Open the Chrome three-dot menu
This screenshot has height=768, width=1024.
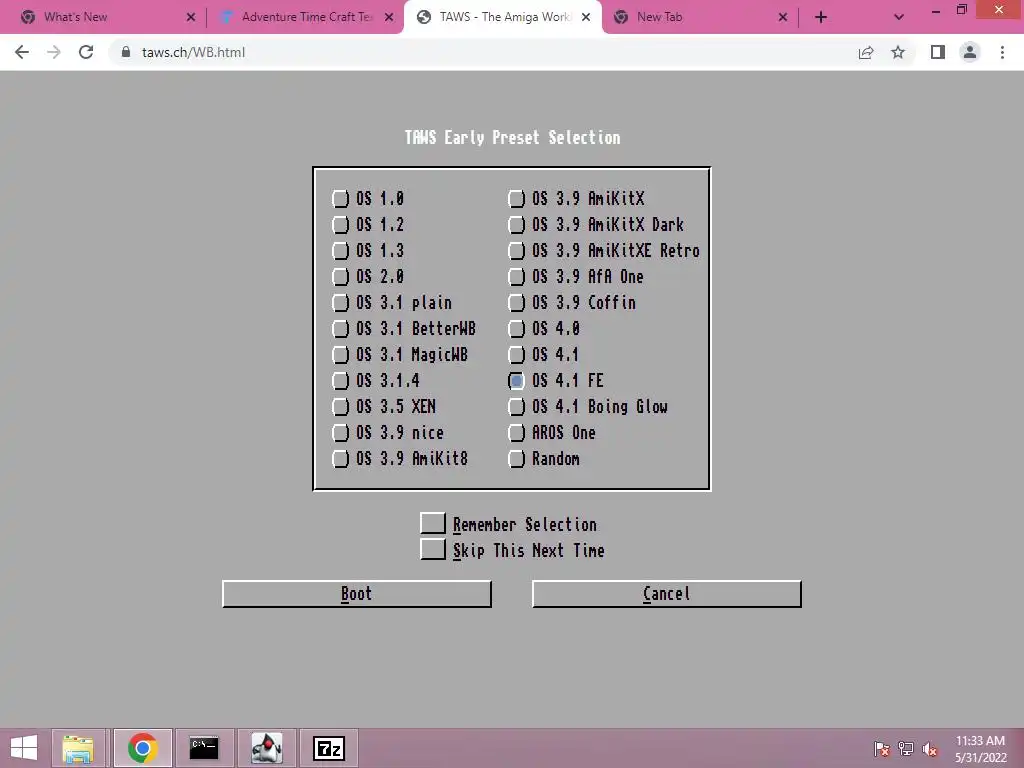(1002, 52)
